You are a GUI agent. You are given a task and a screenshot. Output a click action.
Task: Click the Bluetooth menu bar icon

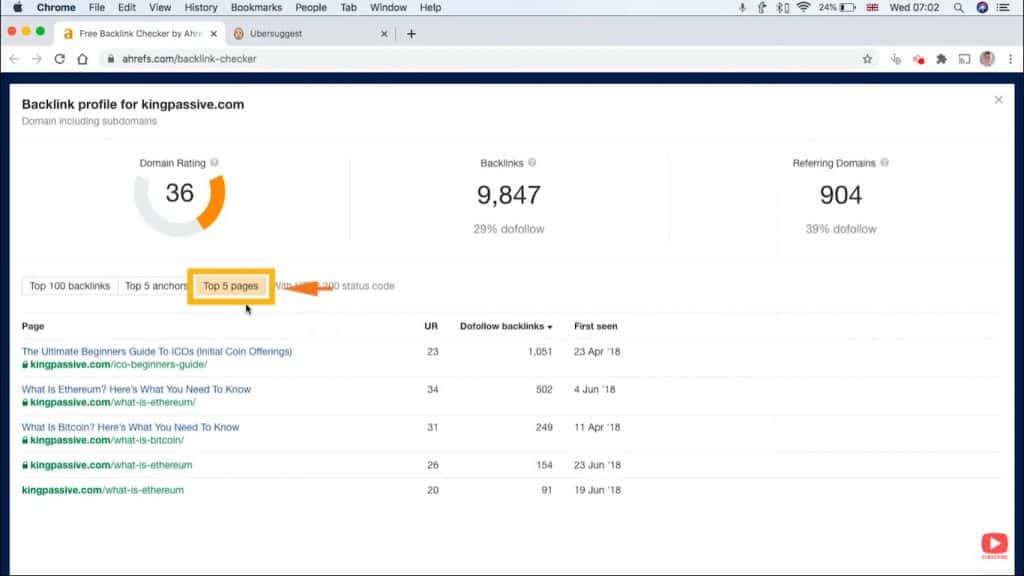[782, 8]
